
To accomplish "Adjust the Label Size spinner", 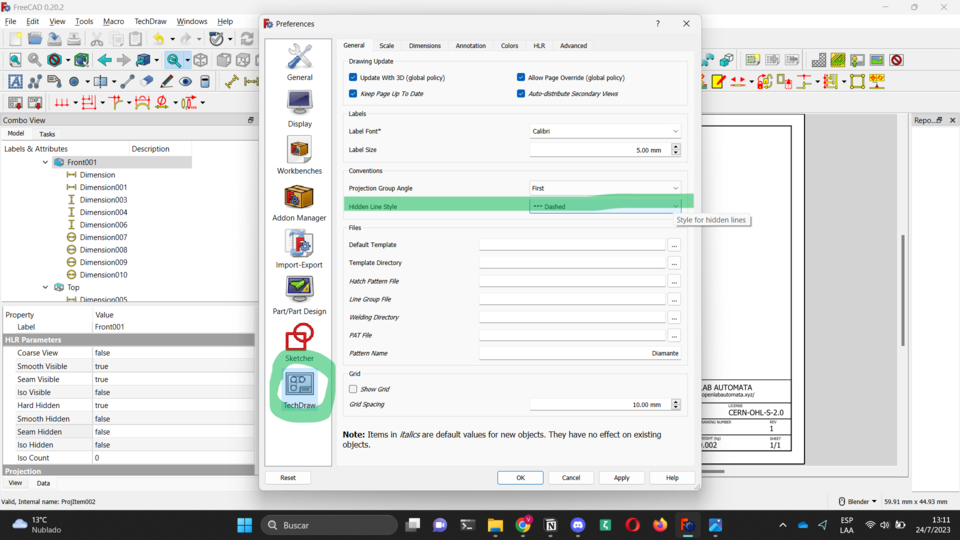I will coord(676,149).
